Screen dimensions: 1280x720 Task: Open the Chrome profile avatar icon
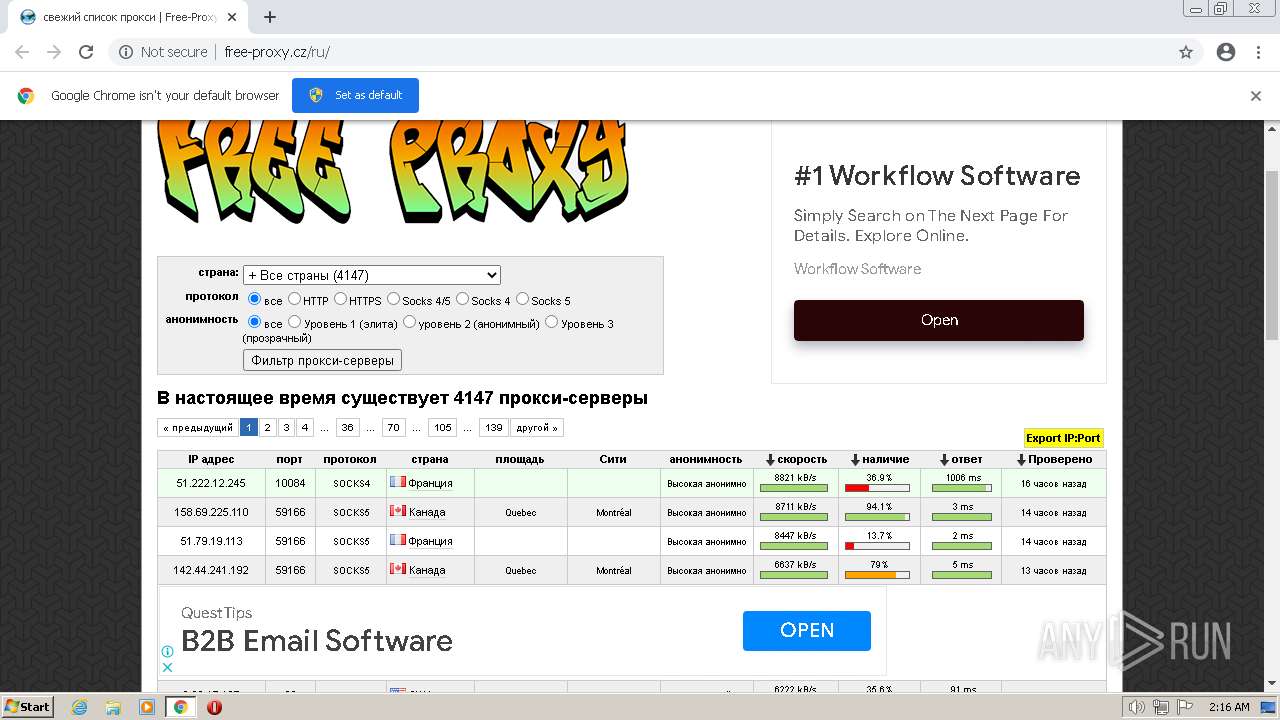(x=1226, y=52)
